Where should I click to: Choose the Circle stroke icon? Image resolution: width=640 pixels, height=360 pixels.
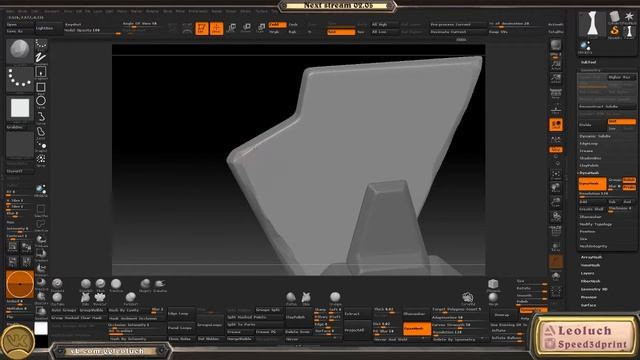pyautogui.click(x=41, y=101)
